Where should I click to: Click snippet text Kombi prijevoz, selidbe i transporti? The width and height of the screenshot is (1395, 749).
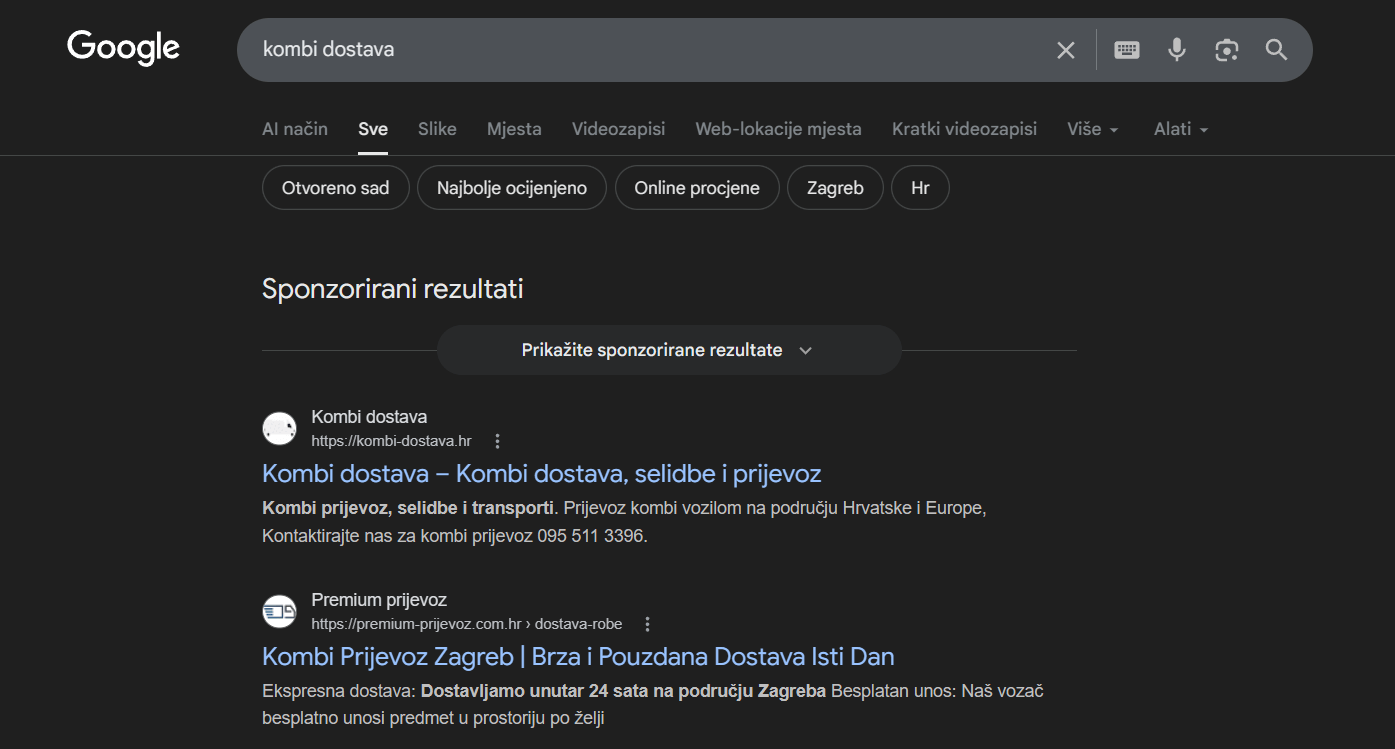point(408,508)
